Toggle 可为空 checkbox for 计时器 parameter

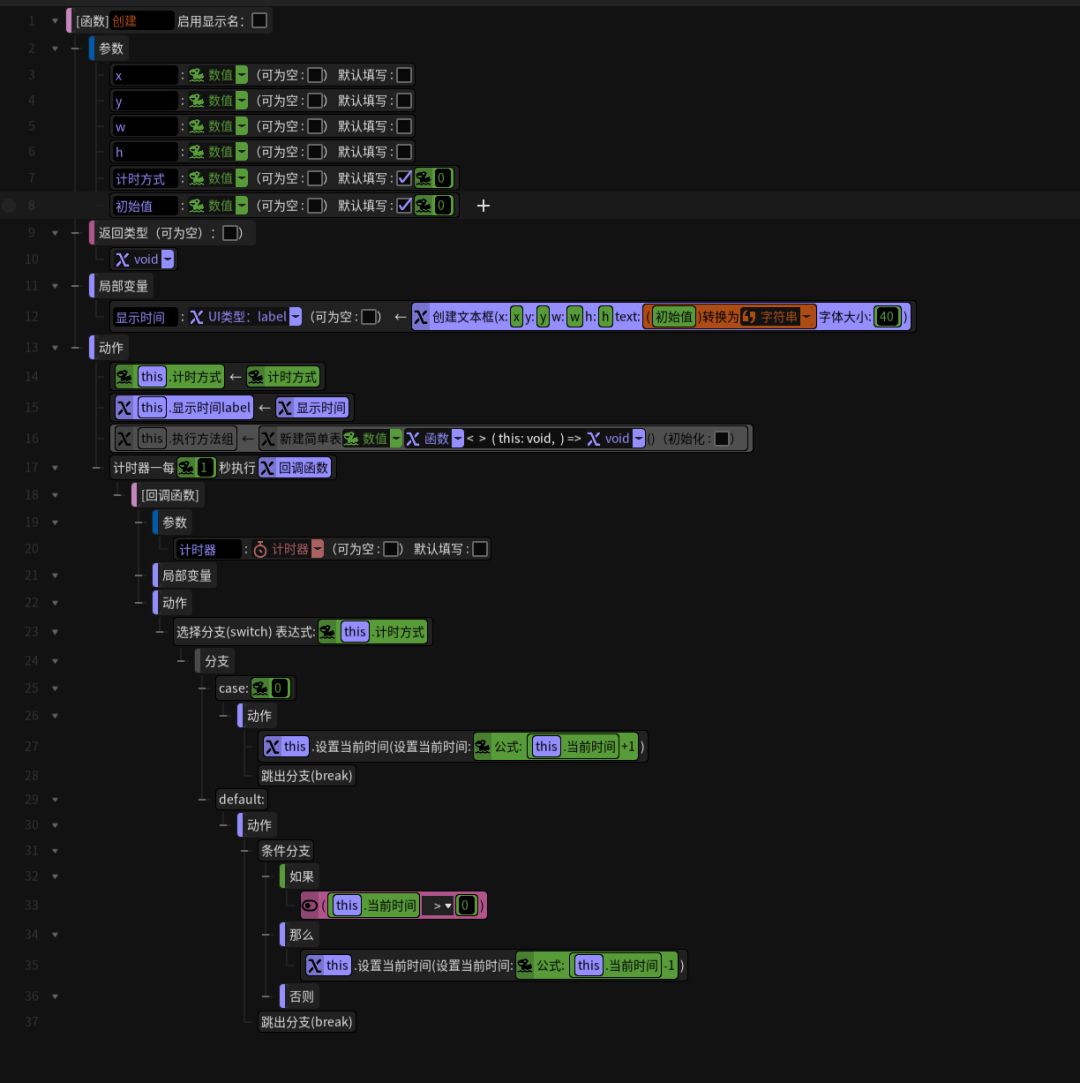click(392, 549)
